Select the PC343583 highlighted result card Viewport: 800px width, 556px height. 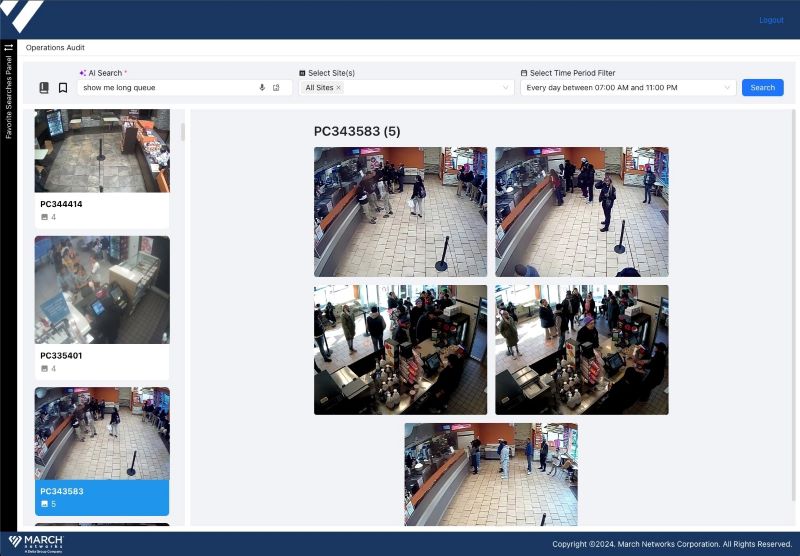tap(102, 496)
